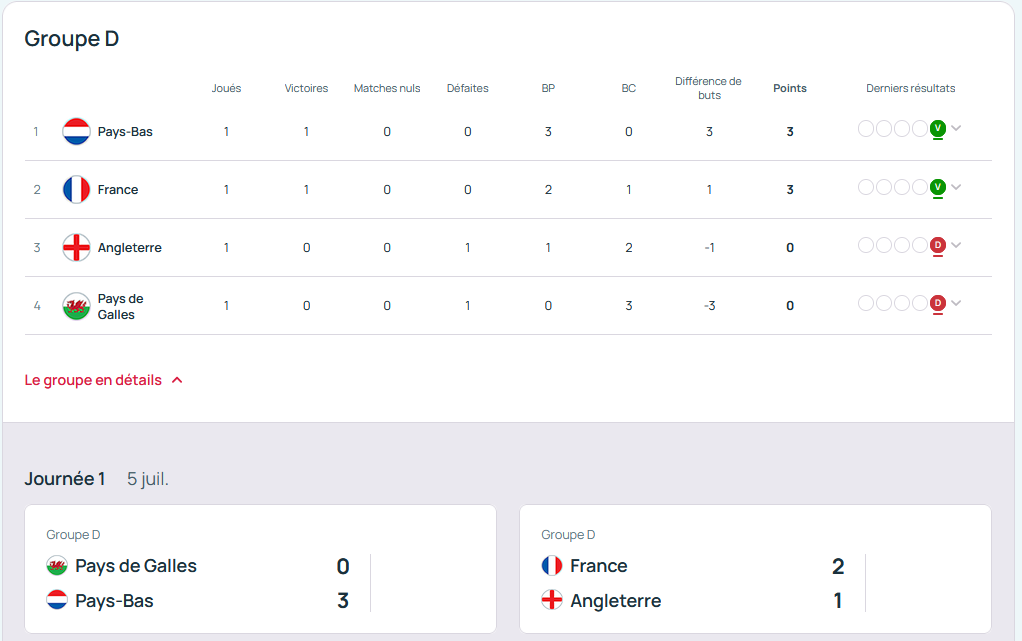Click Angleterre red D result badge

coord(938,245)
